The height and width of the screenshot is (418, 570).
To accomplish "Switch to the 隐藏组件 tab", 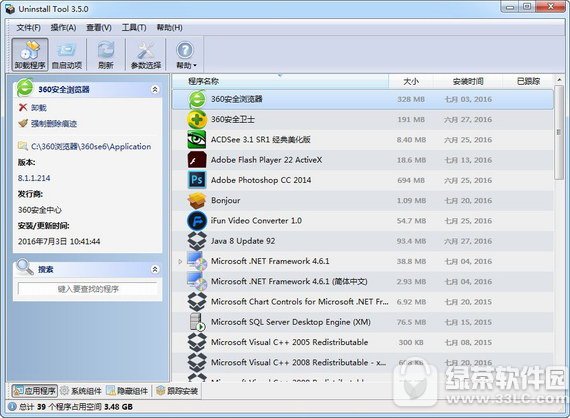I will click(x=127, y=391).
